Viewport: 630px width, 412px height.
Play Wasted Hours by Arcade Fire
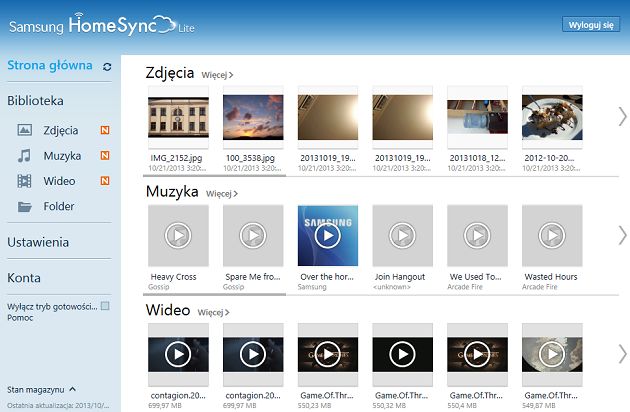pos(552,235)
